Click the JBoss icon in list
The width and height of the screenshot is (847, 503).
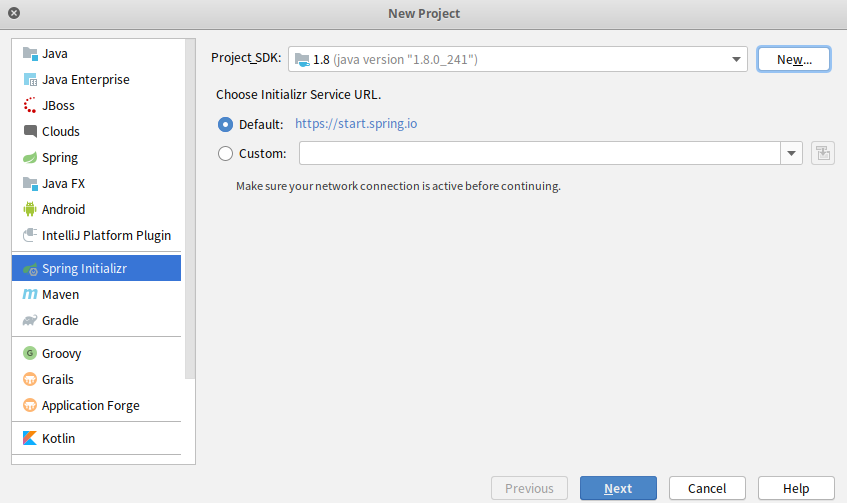coord(30,105)
